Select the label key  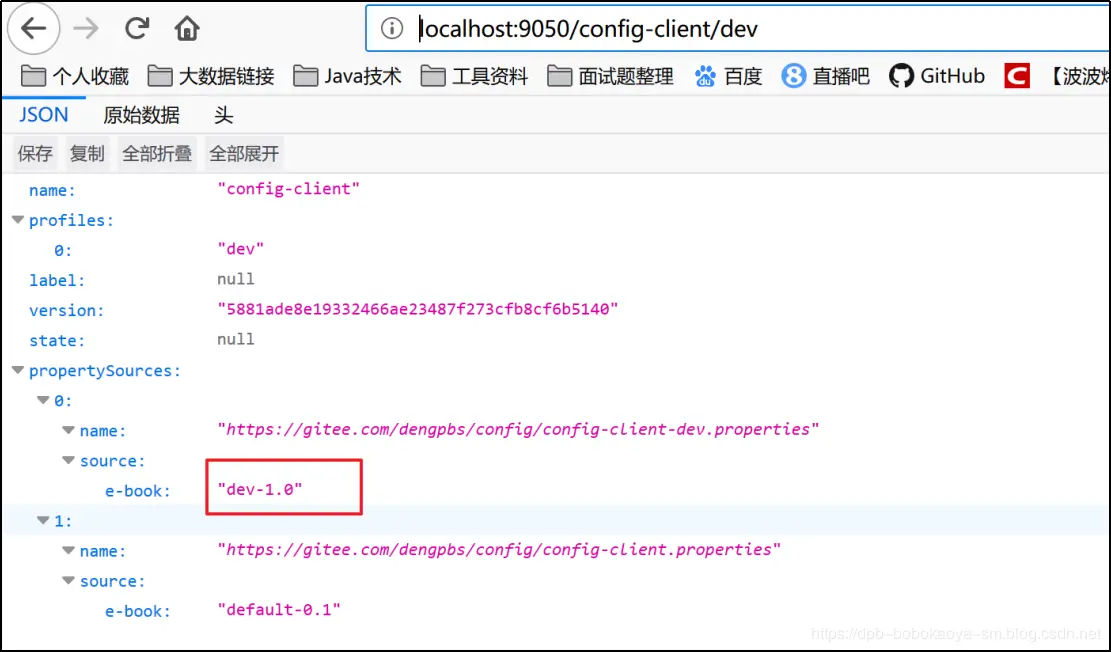[57, 281]
